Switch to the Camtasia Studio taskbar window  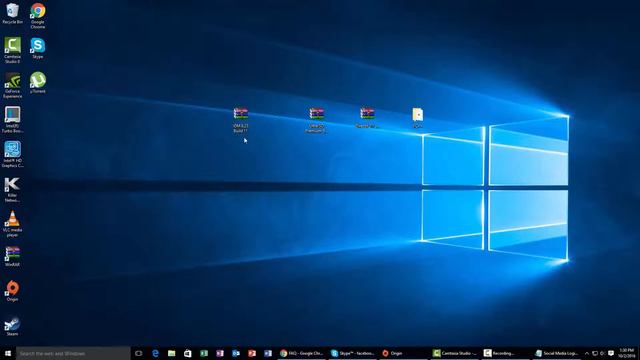(x=454, y=353)
